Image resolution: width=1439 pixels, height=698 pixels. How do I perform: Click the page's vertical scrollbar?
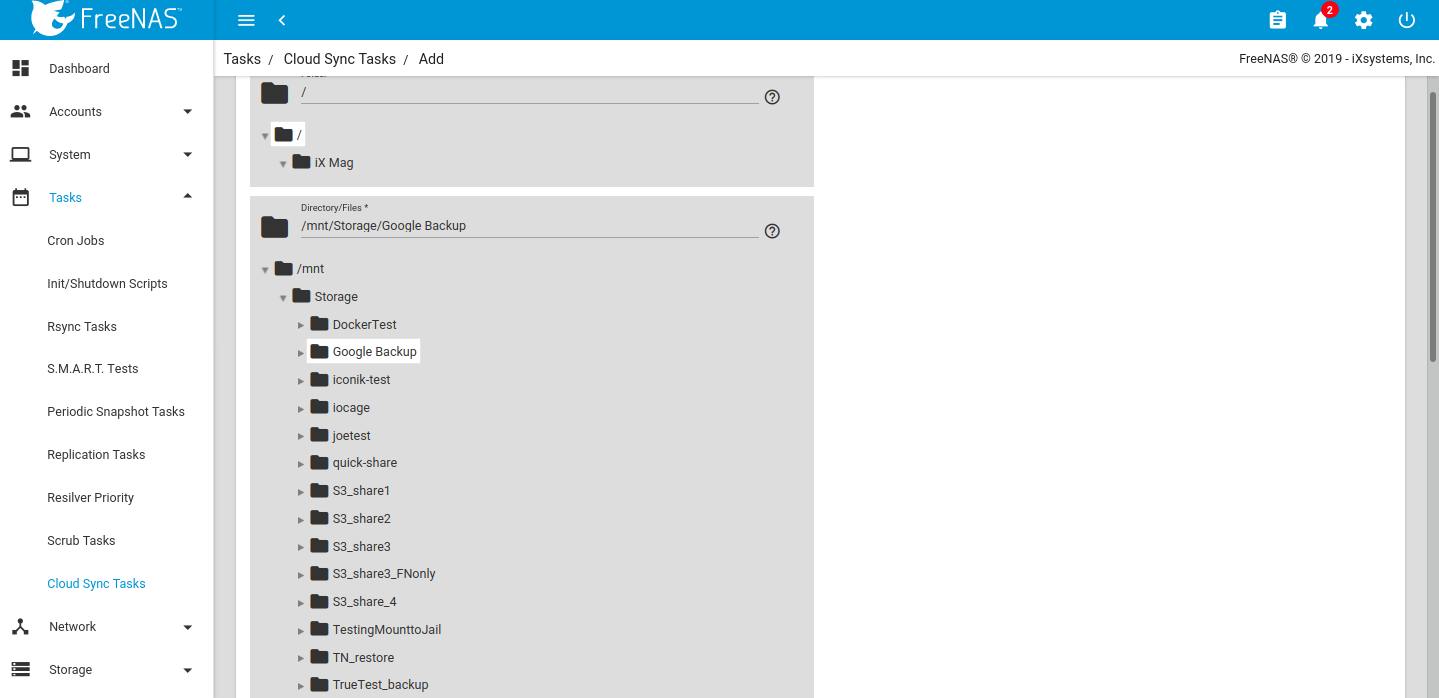coord(1432,225)
